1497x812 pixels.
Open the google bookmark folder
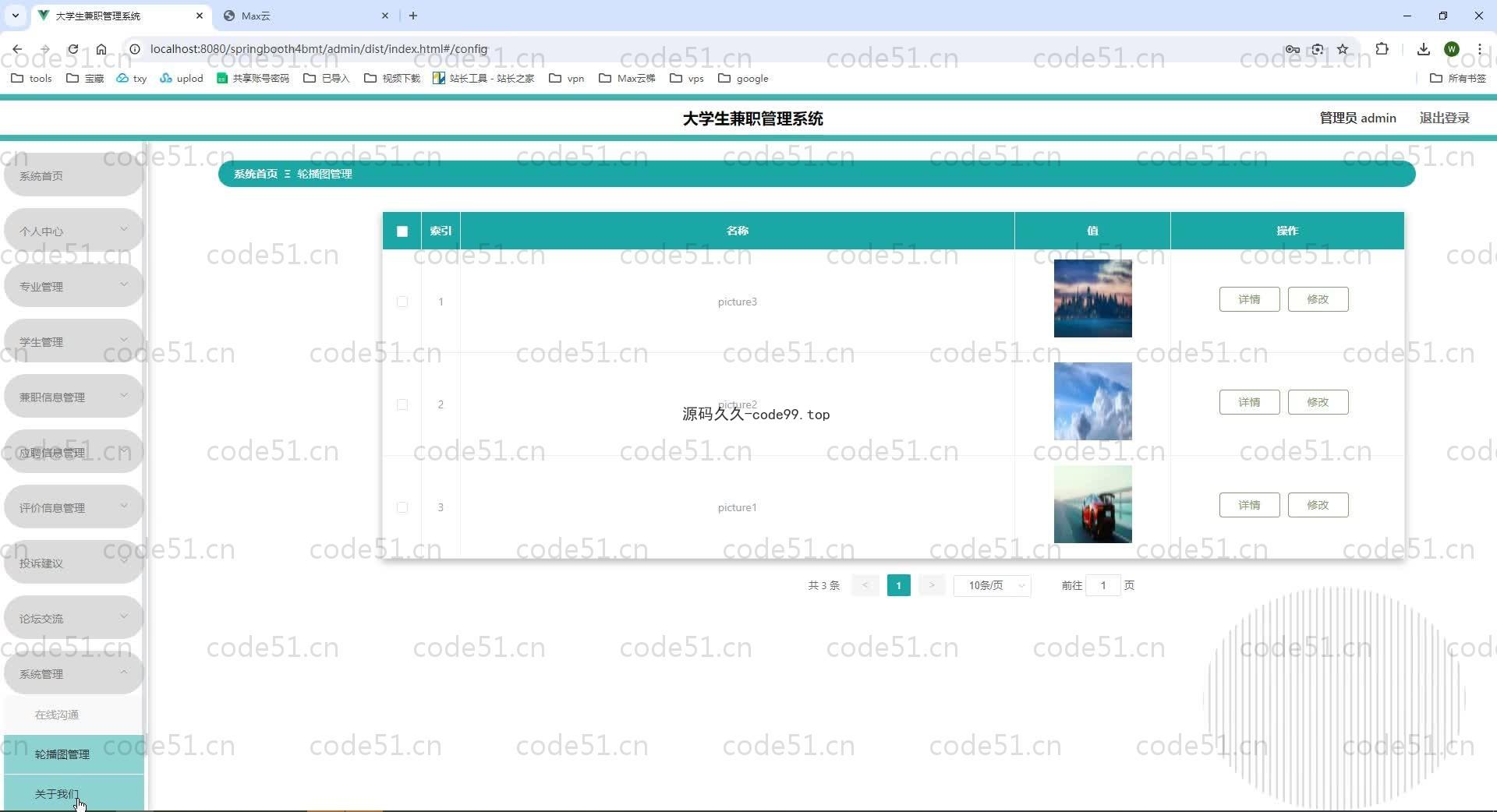click(743, 78)
